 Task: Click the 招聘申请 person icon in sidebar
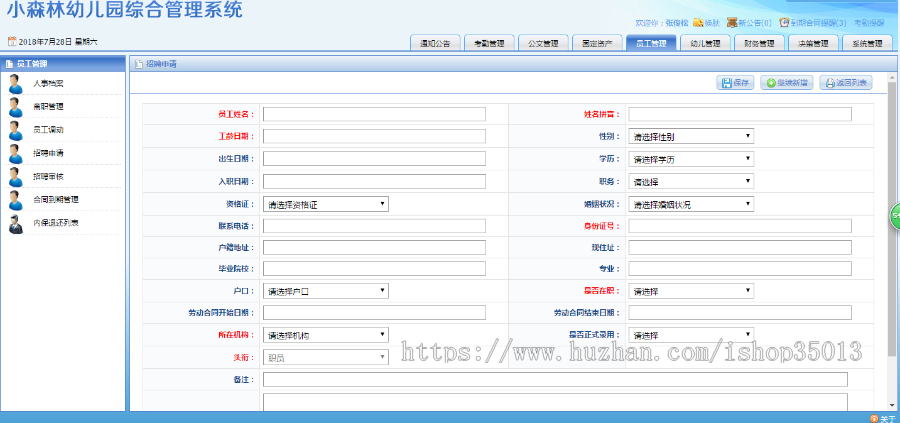coord(15,153)
